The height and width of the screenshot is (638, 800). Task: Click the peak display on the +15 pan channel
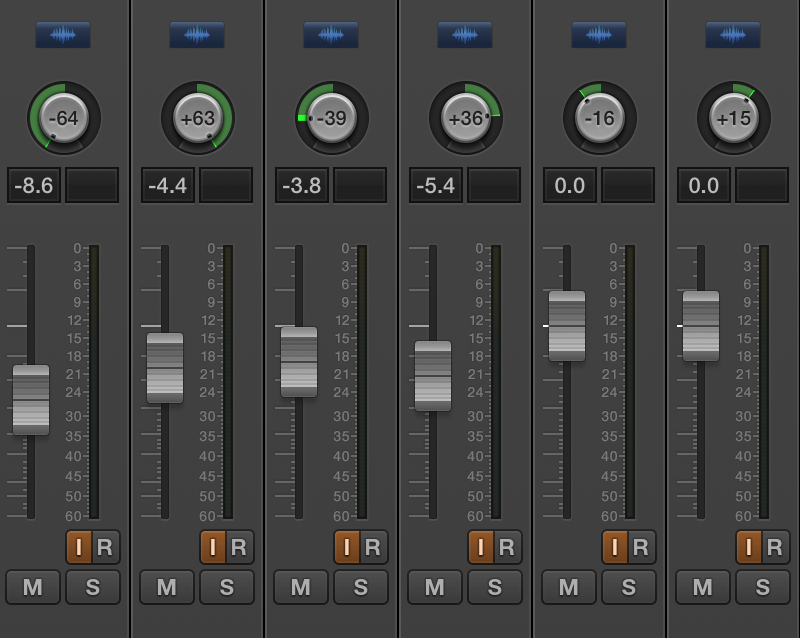763,185
